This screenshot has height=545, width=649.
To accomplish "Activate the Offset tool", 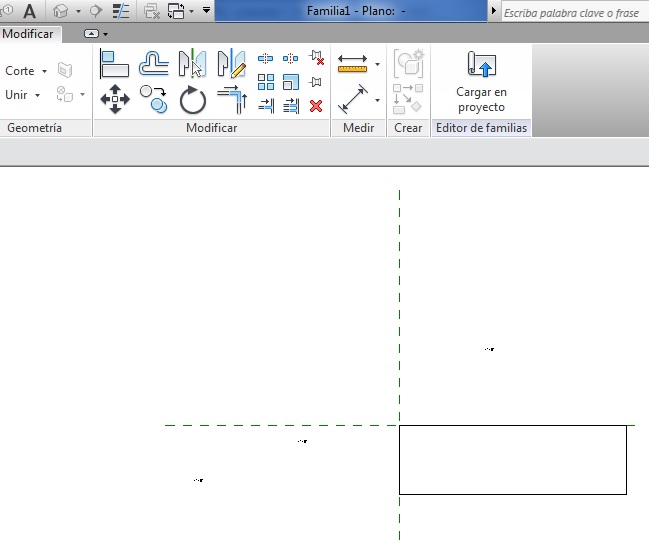I will (x=153, y=65).
